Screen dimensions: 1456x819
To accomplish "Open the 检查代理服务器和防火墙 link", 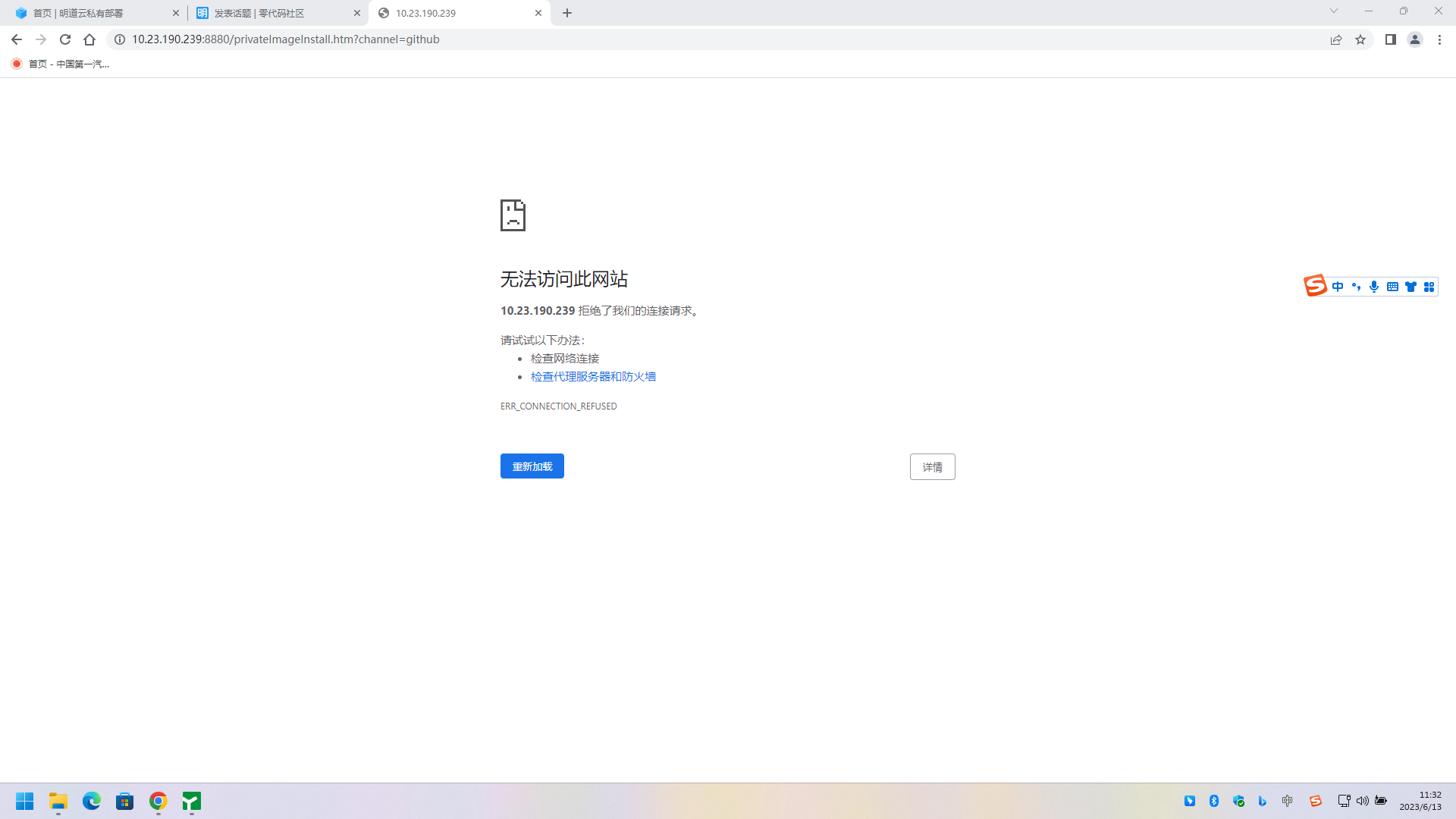I will (593, 376).
